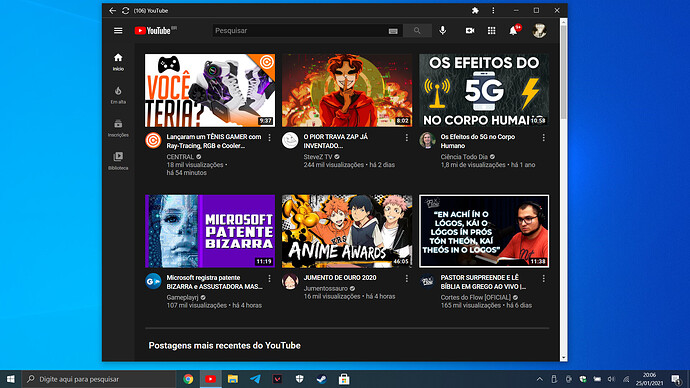Open options for Efeitos do 5G video

pos(543,138)
